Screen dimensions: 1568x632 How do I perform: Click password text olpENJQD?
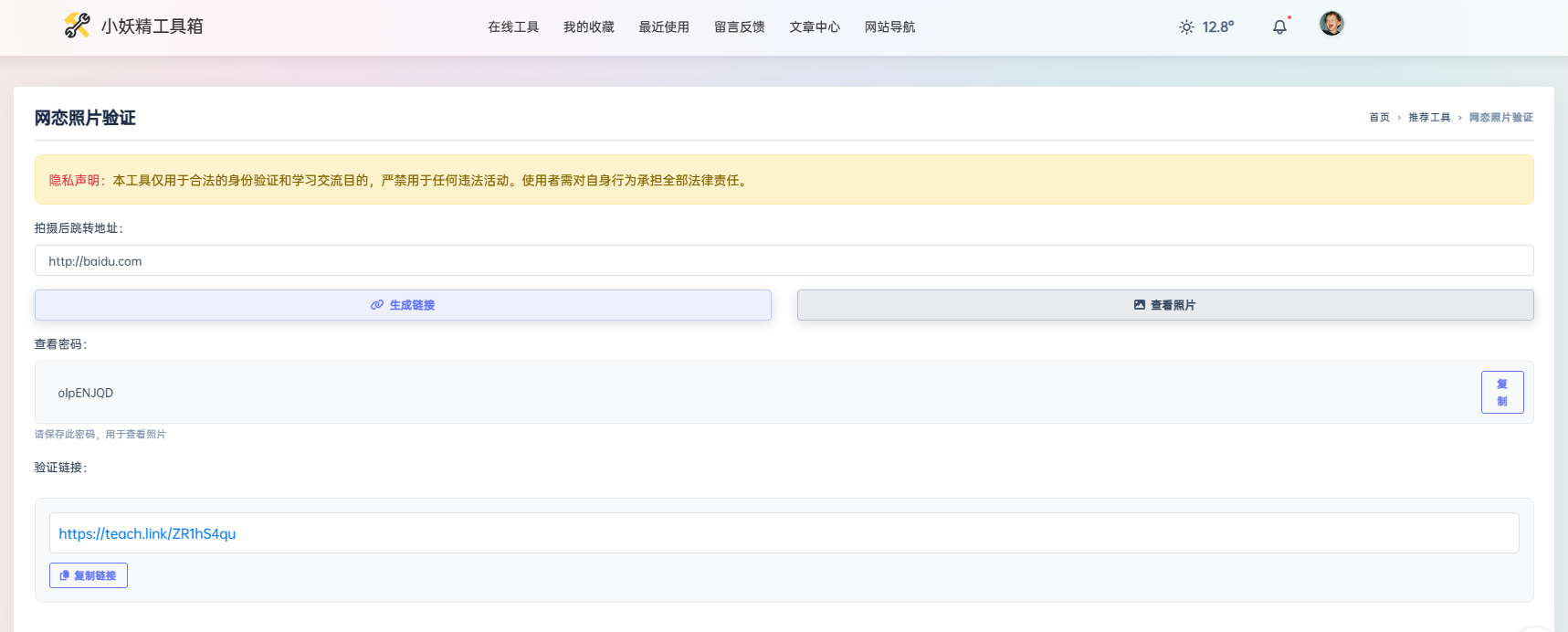point(86,393)
